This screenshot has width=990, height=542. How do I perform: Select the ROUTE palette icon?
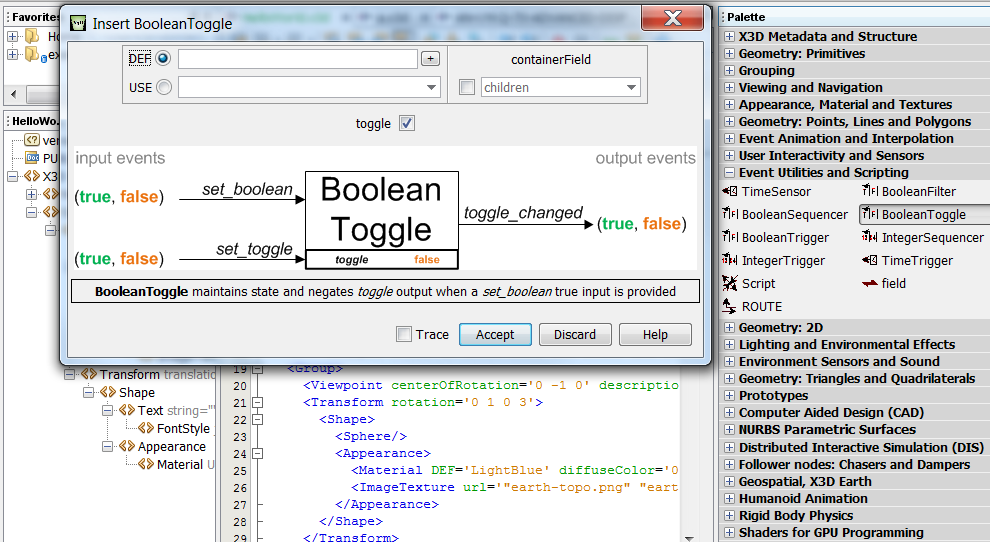coord(729,307)
